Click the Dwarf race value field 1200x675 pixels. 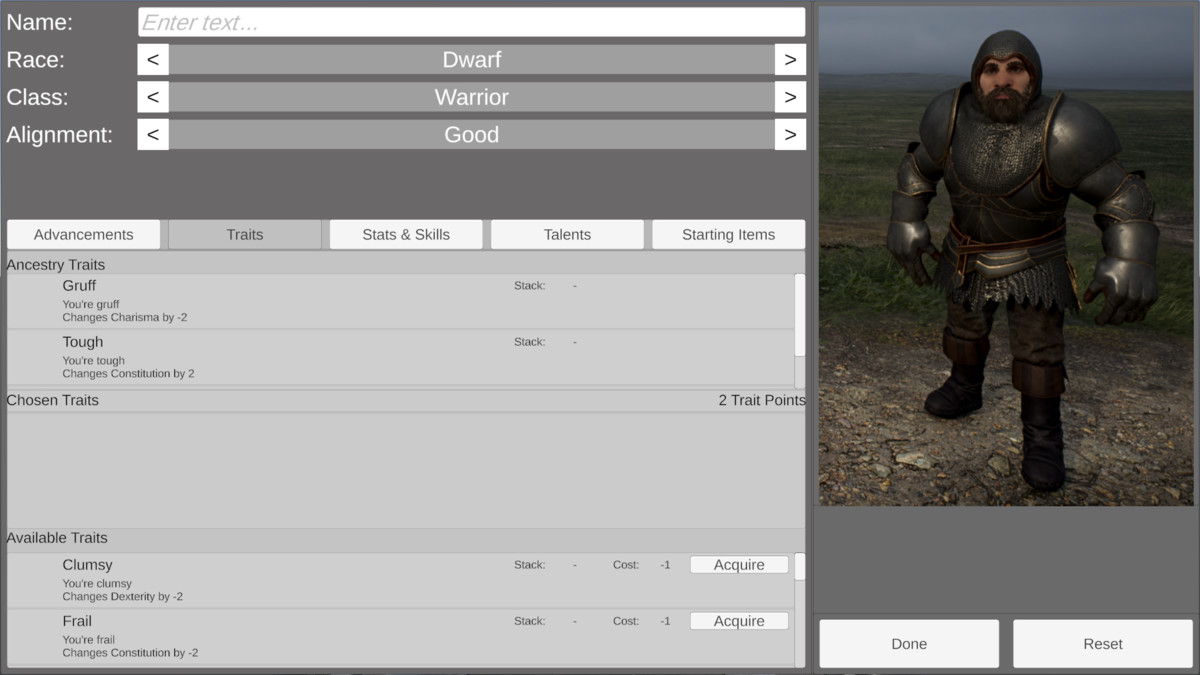click(x=471, y=60)
